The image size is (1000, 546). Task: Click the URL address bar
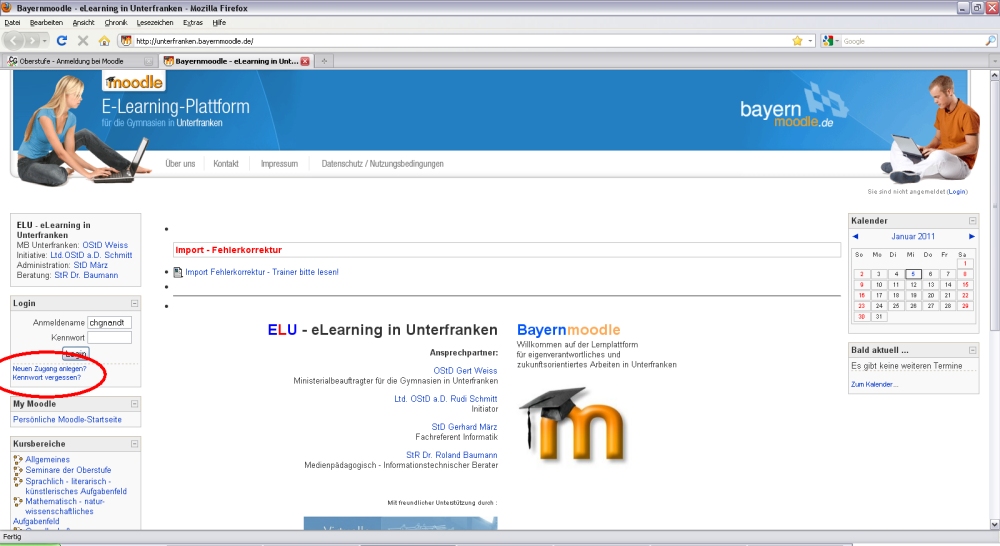pyautogui.click(x=459, y=41)
